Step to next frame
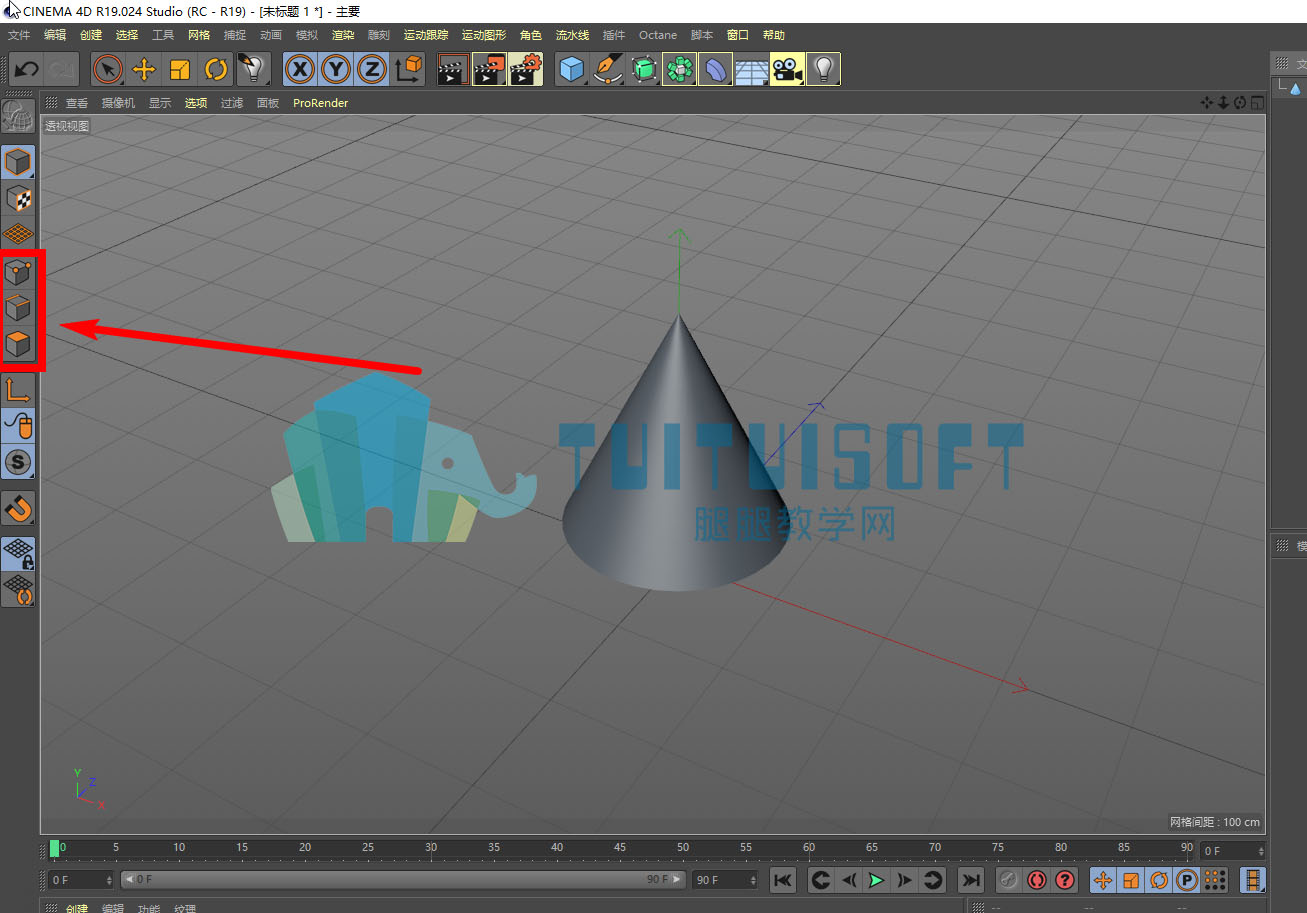Image resolution: width=1307 pixels, height=913 pixels. point(905,880)
